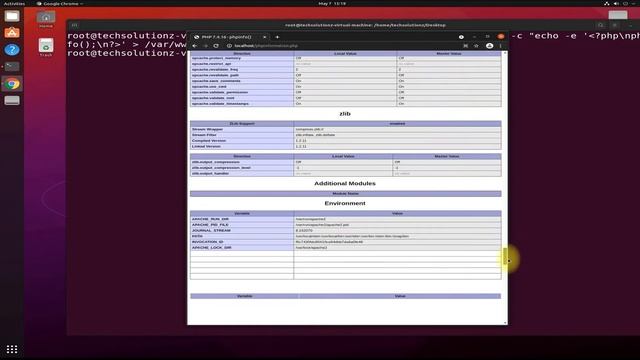Click the APACHE_LOCK_DIR variable cell
Image resolution: width=640 pixels, height=360 pixels.
242,248
